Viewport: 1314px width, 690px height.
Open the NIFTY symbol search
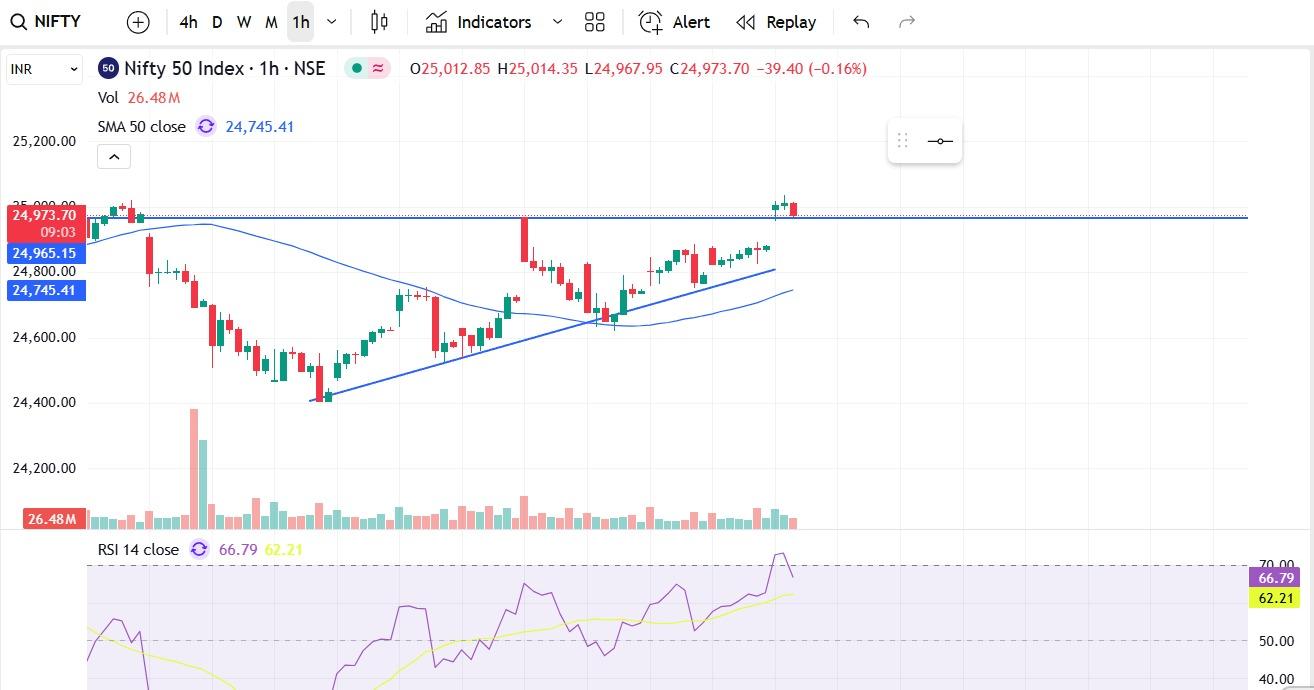pos(46,22)
